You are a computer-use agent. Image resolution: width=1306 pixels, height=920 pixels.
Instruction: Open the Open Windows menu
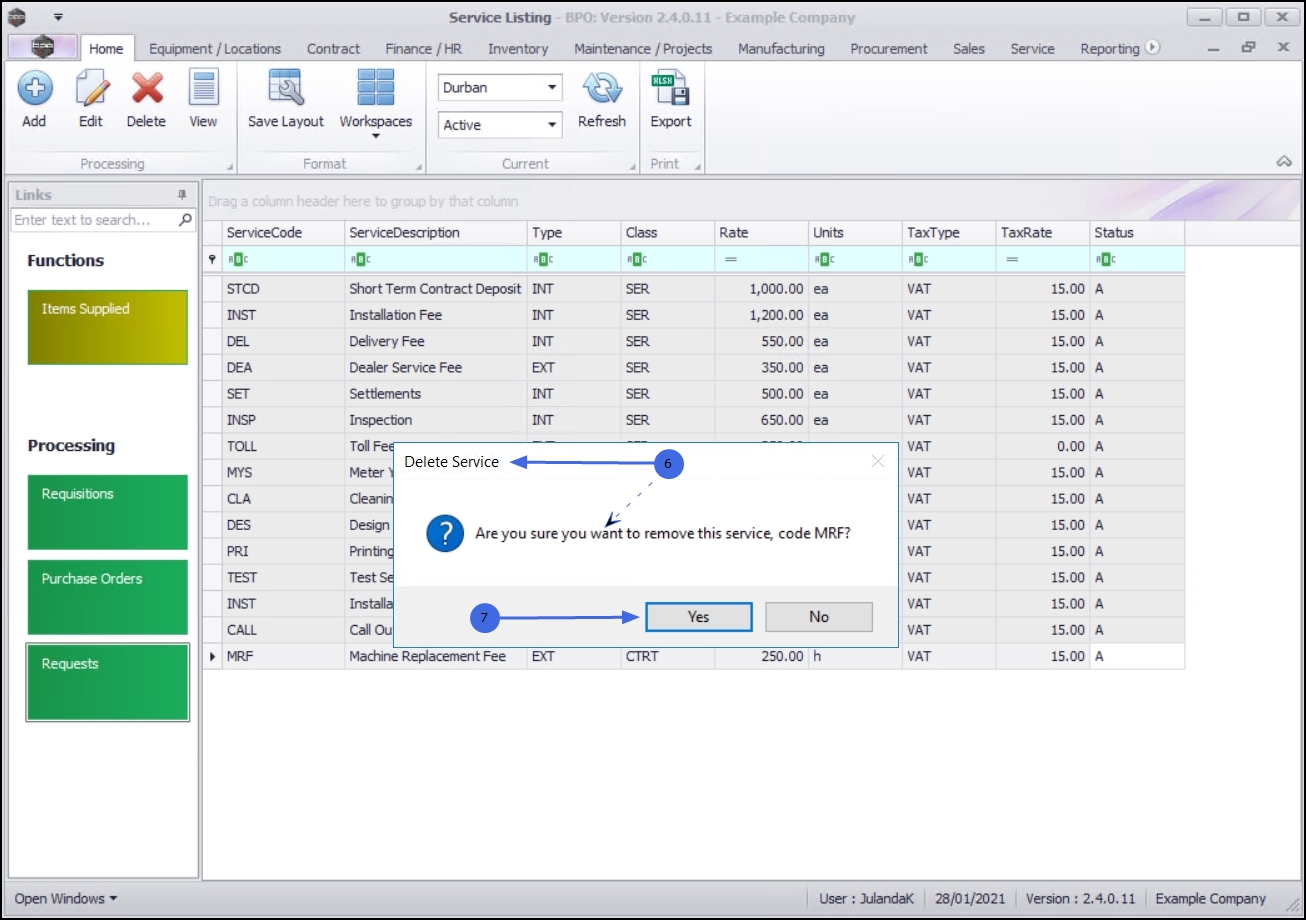65,898
